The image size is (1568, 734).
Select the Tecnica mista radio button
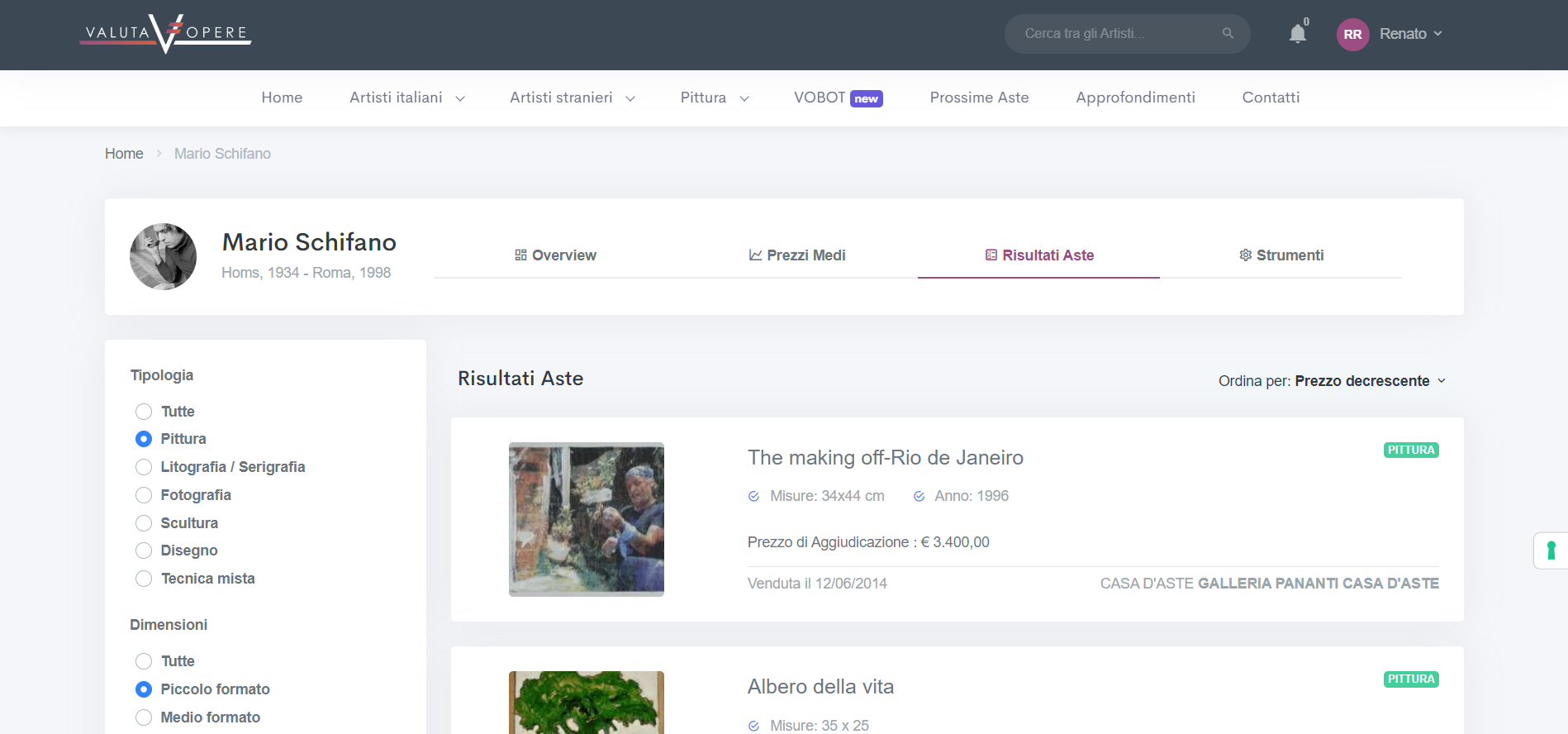tap(144, 579)
